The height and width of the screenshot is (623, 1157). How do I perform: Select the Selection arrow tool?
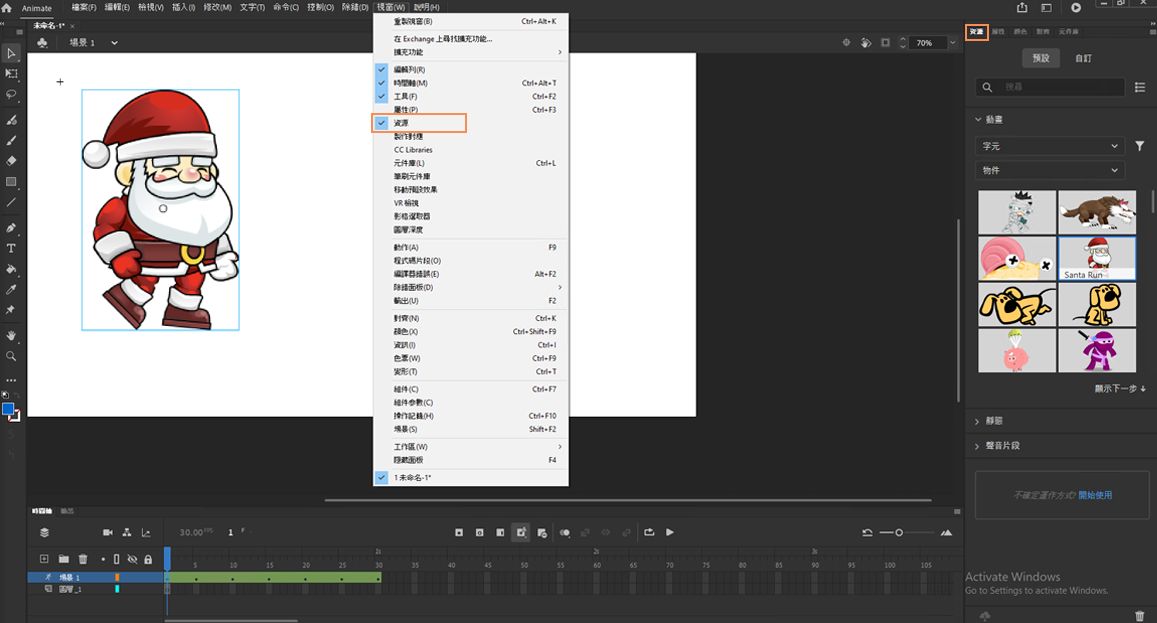click(11, 53)
